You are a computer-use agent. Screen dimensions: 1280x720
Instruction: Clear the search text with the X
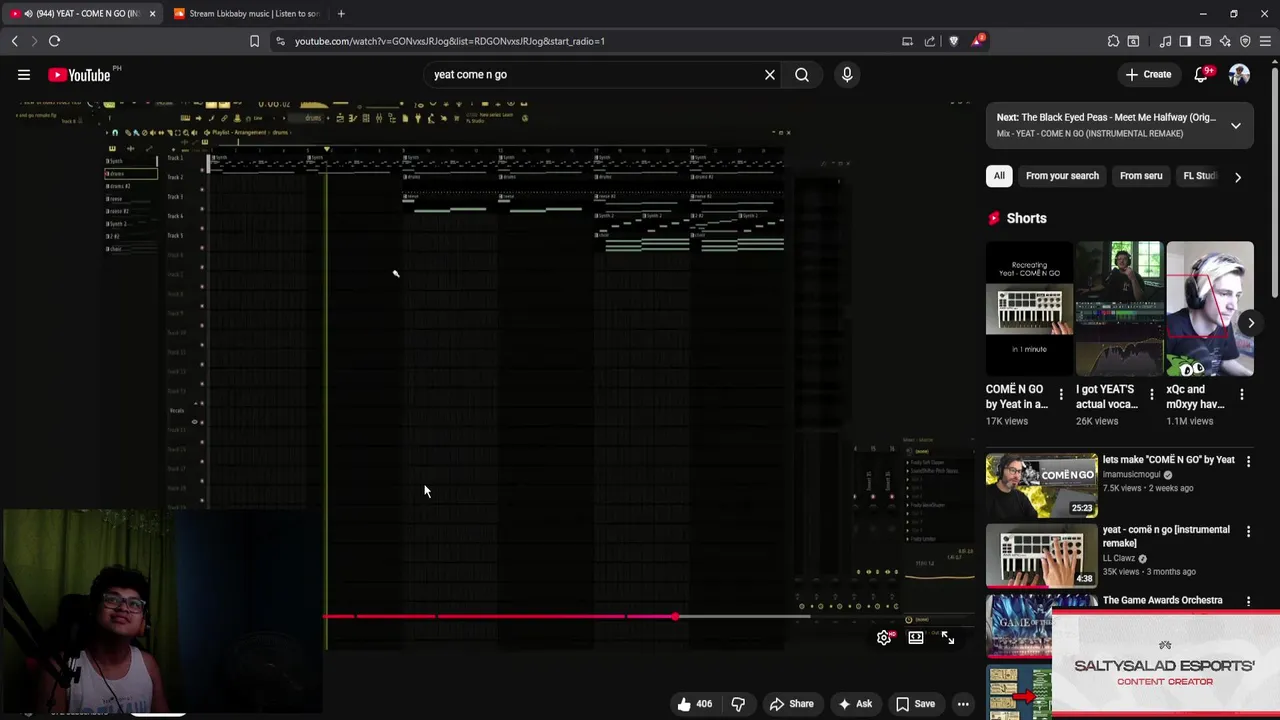[770, 74]
